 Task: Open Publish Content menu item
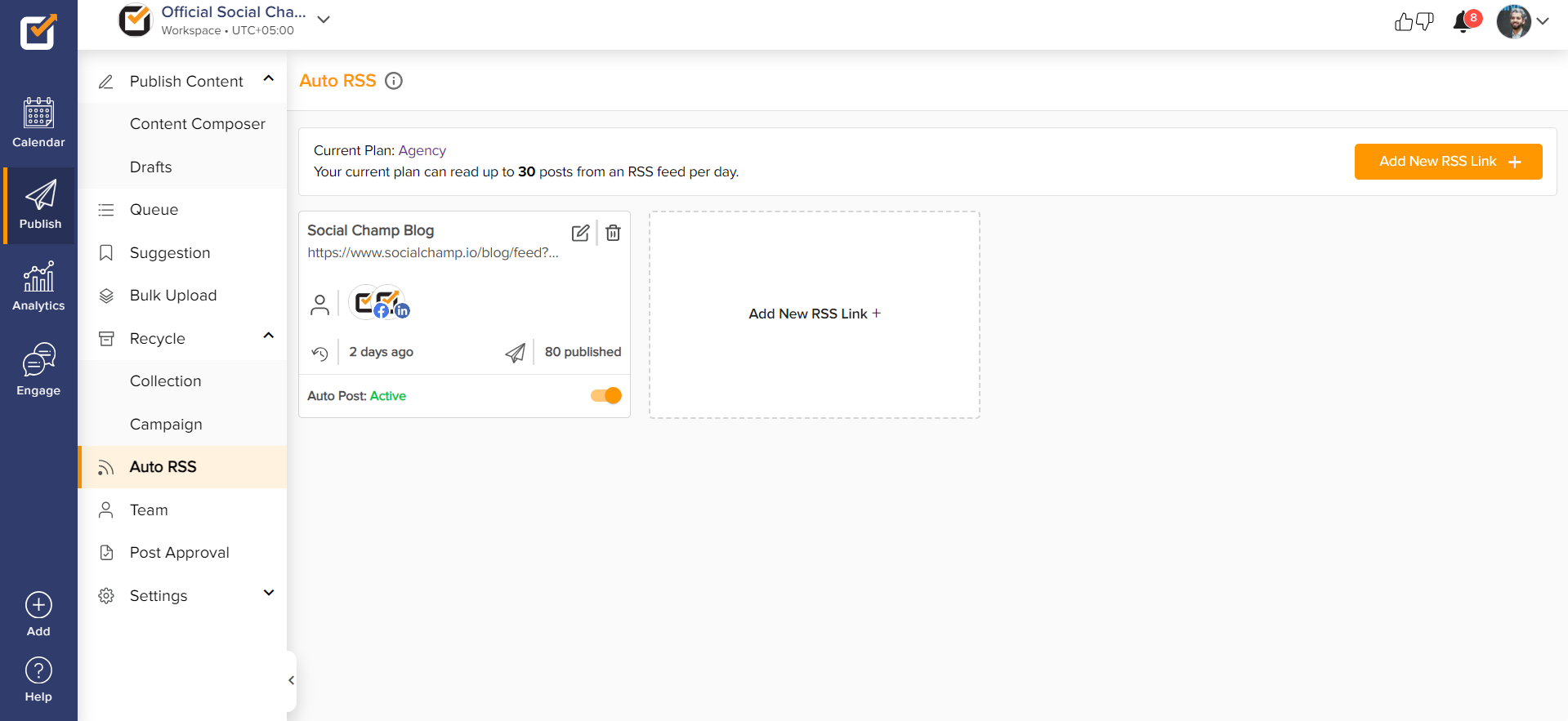tap(183, 81)
